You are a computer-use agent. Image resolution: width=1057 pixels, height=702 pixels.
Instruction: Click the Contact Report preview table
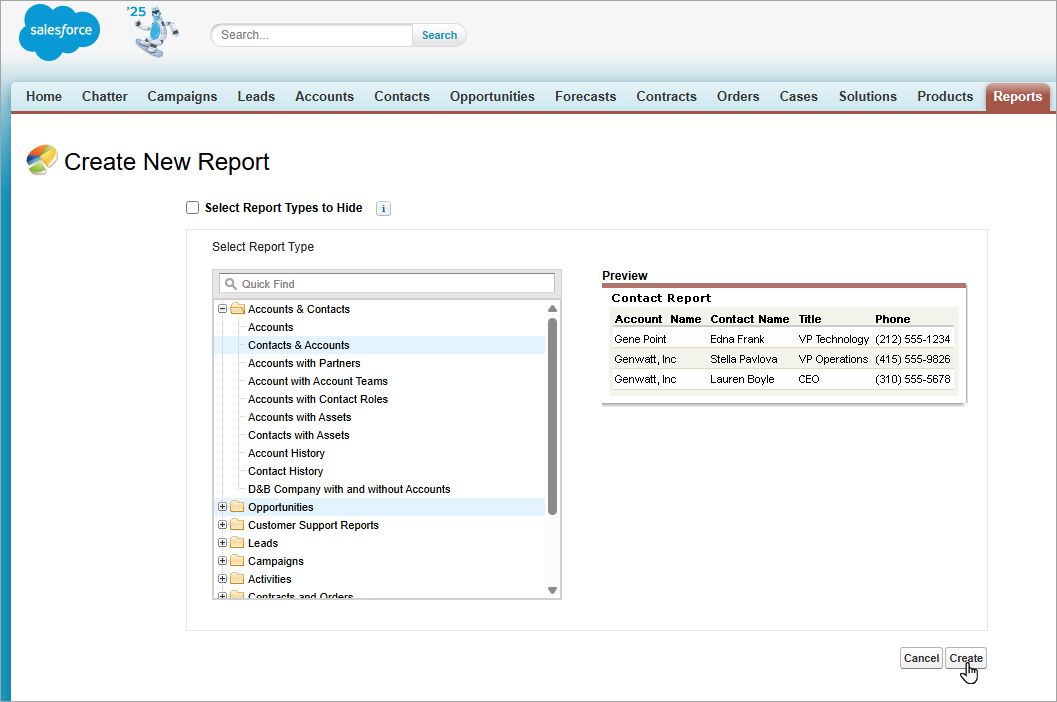coord(783,344)
